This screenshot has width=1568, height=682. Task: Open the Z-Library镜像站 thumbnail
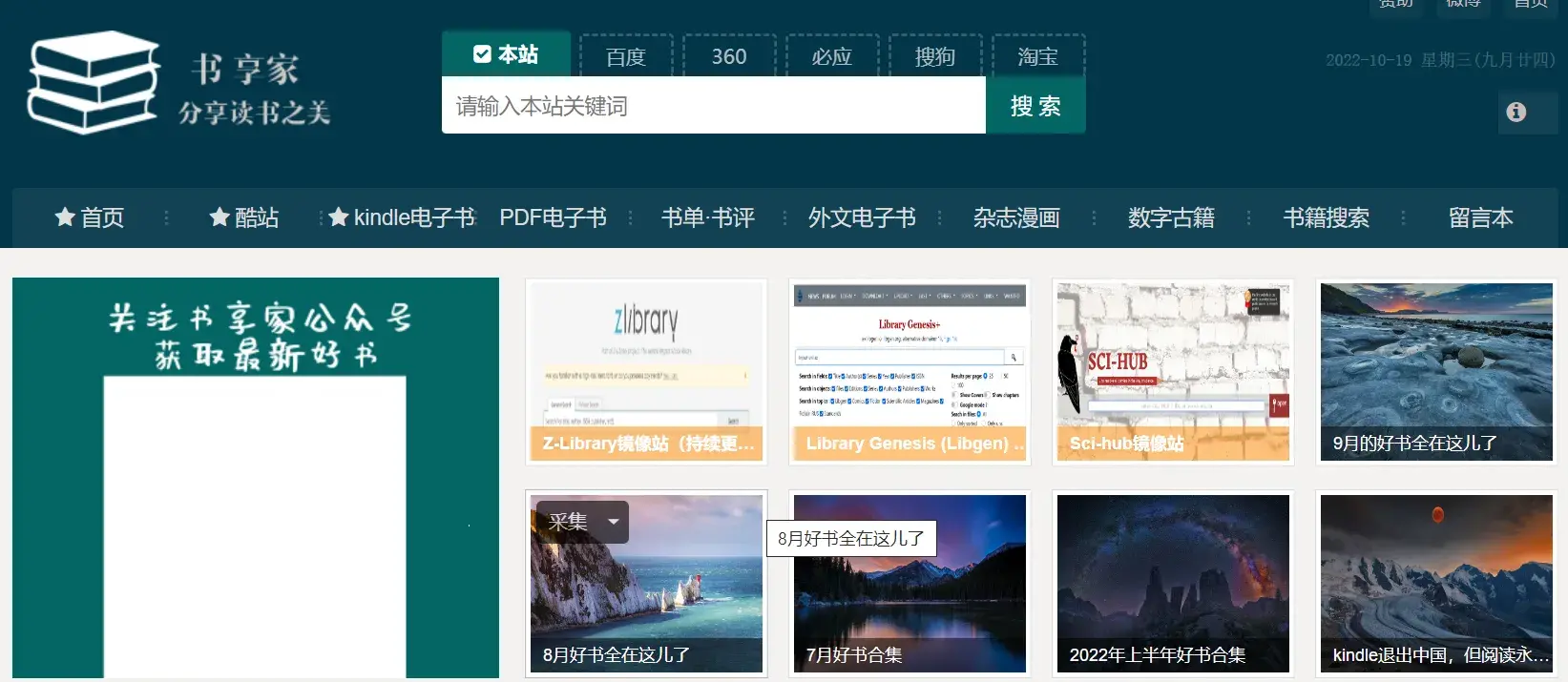click(x=646, y=372)
